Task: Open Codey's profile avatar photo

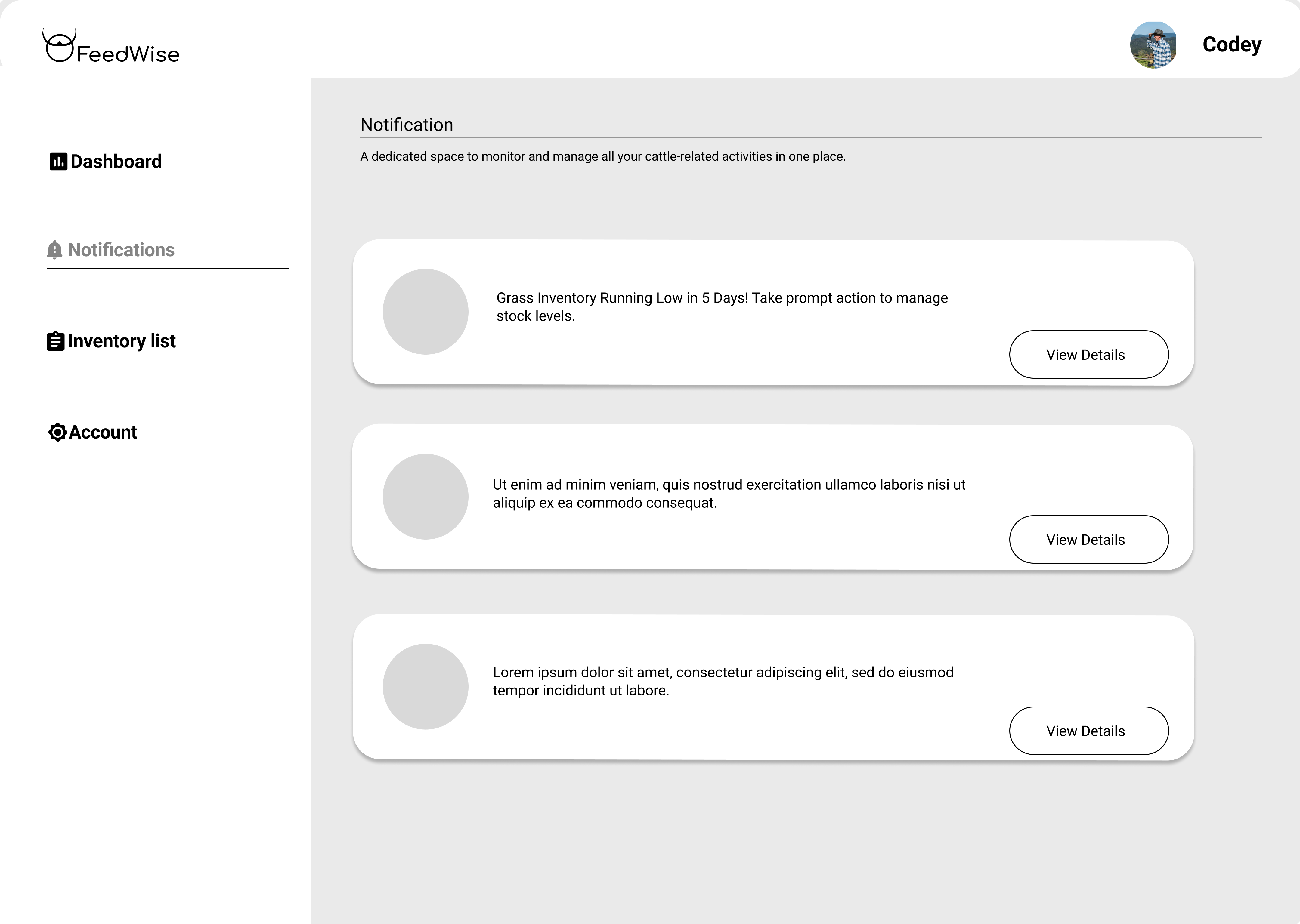Action: point(1153,45)
